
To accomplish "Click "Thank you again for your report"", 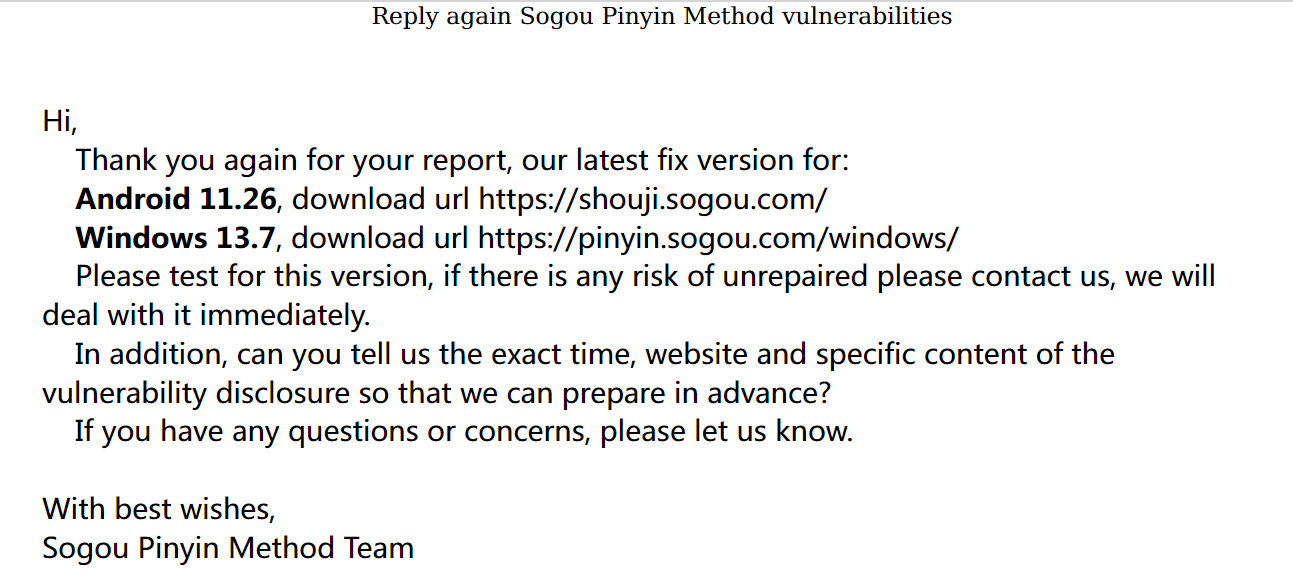I will coord(294,160).
